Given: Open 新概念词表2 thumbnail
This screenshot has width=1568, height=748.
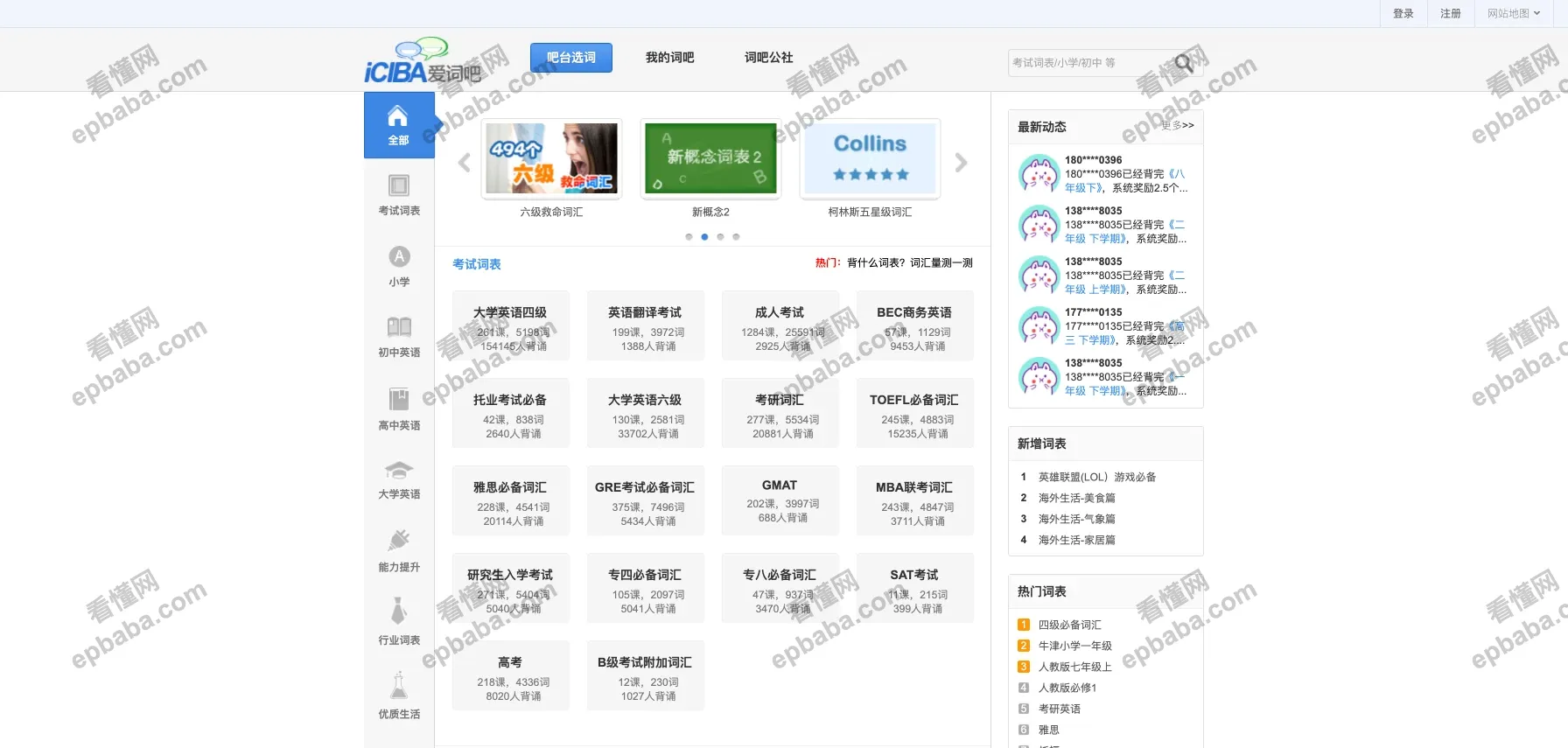Looking at the screenshot, I should (710, 158).
